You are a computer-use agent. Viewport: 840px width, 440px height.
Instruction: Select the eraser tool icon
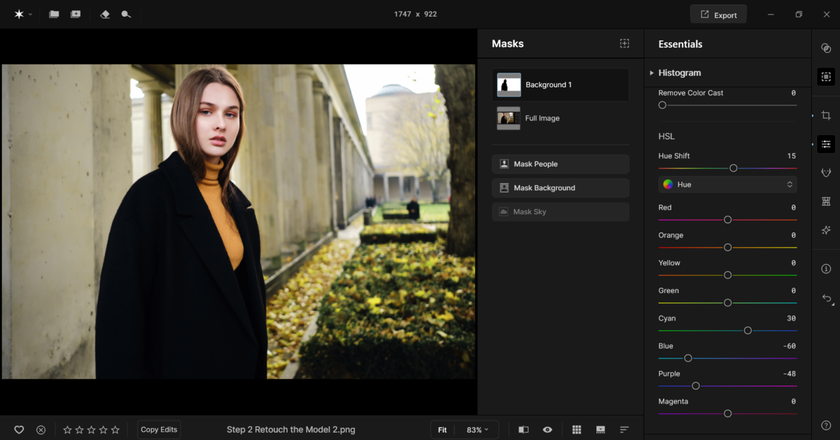(105, 14)
